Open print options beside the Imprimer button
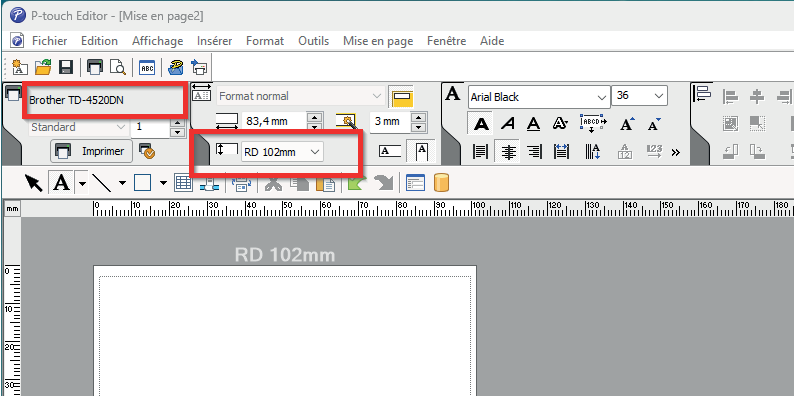 146,151
